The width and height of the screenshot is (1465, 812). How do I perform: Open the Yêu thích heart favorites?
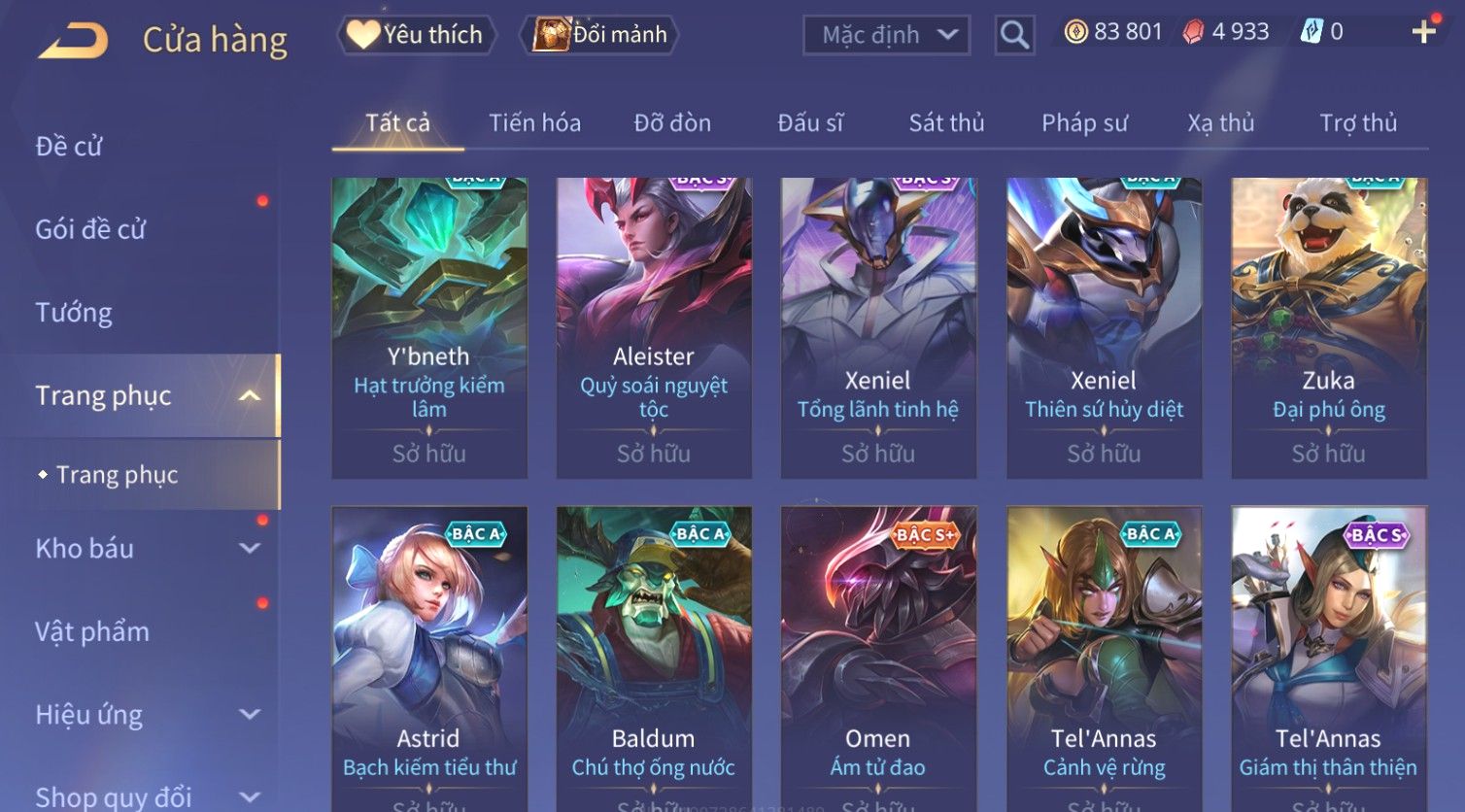tap(416, 35)
